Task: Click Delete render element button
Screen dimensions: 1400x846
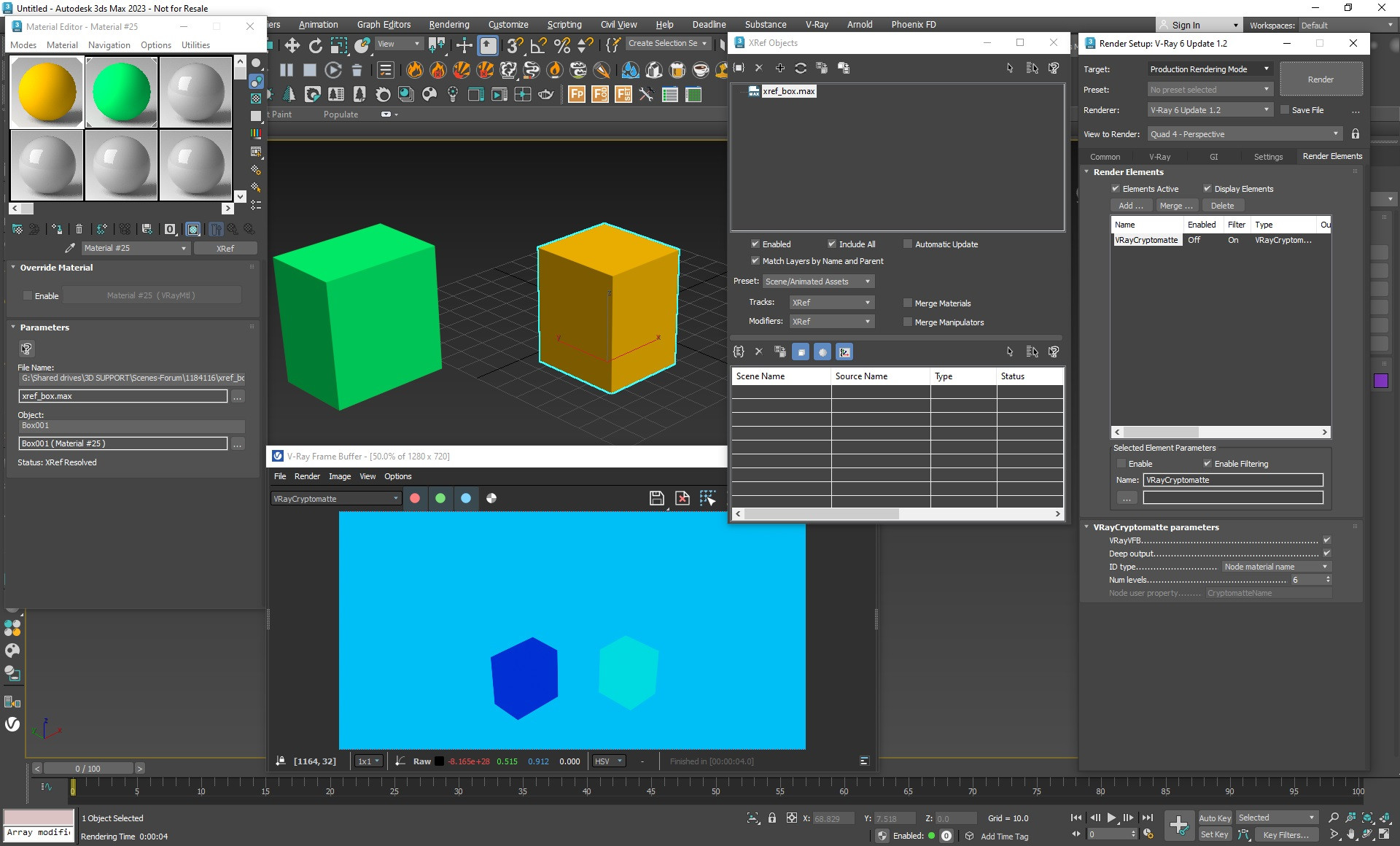Action: click(1223, 206)
